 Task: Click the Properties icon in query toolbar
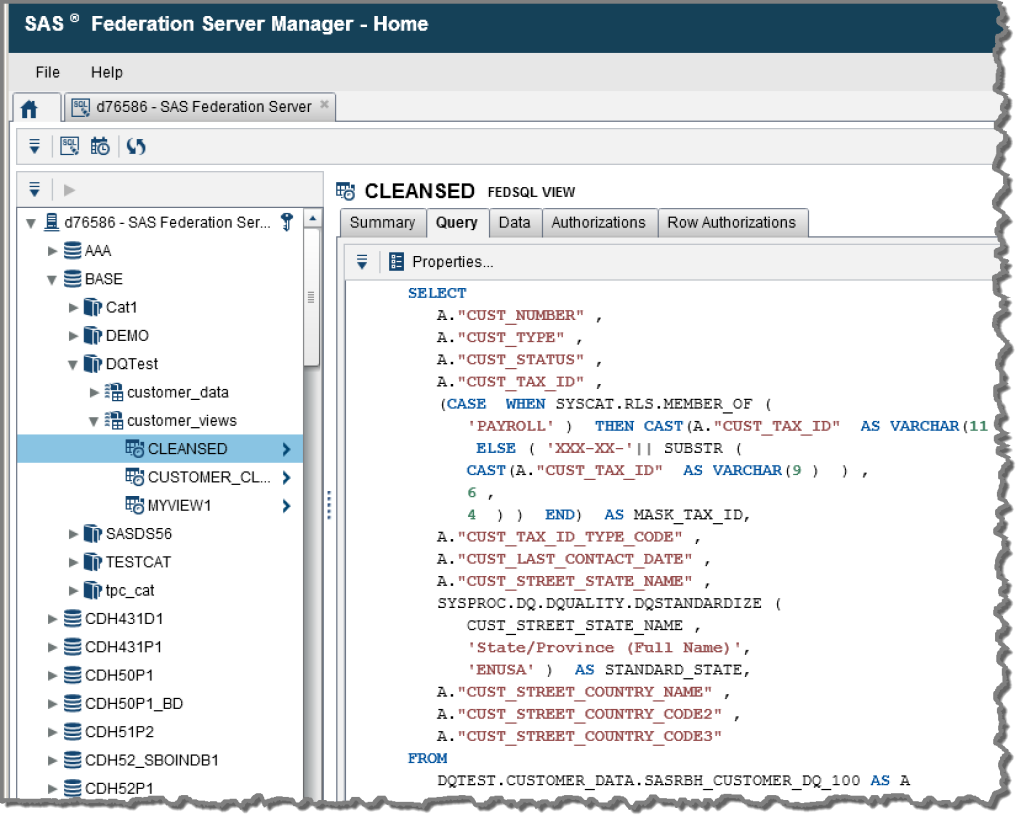396,262
